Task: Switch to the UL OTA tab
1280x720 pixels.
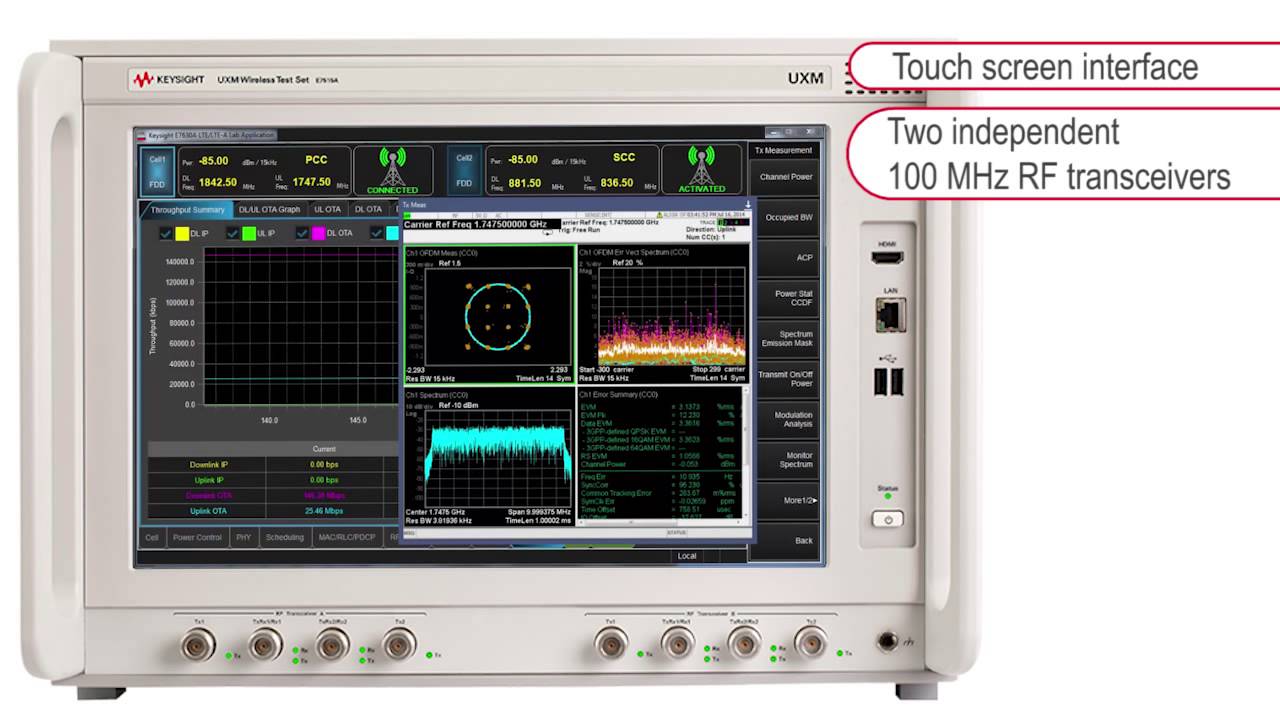Action: (x=328, y=210)
